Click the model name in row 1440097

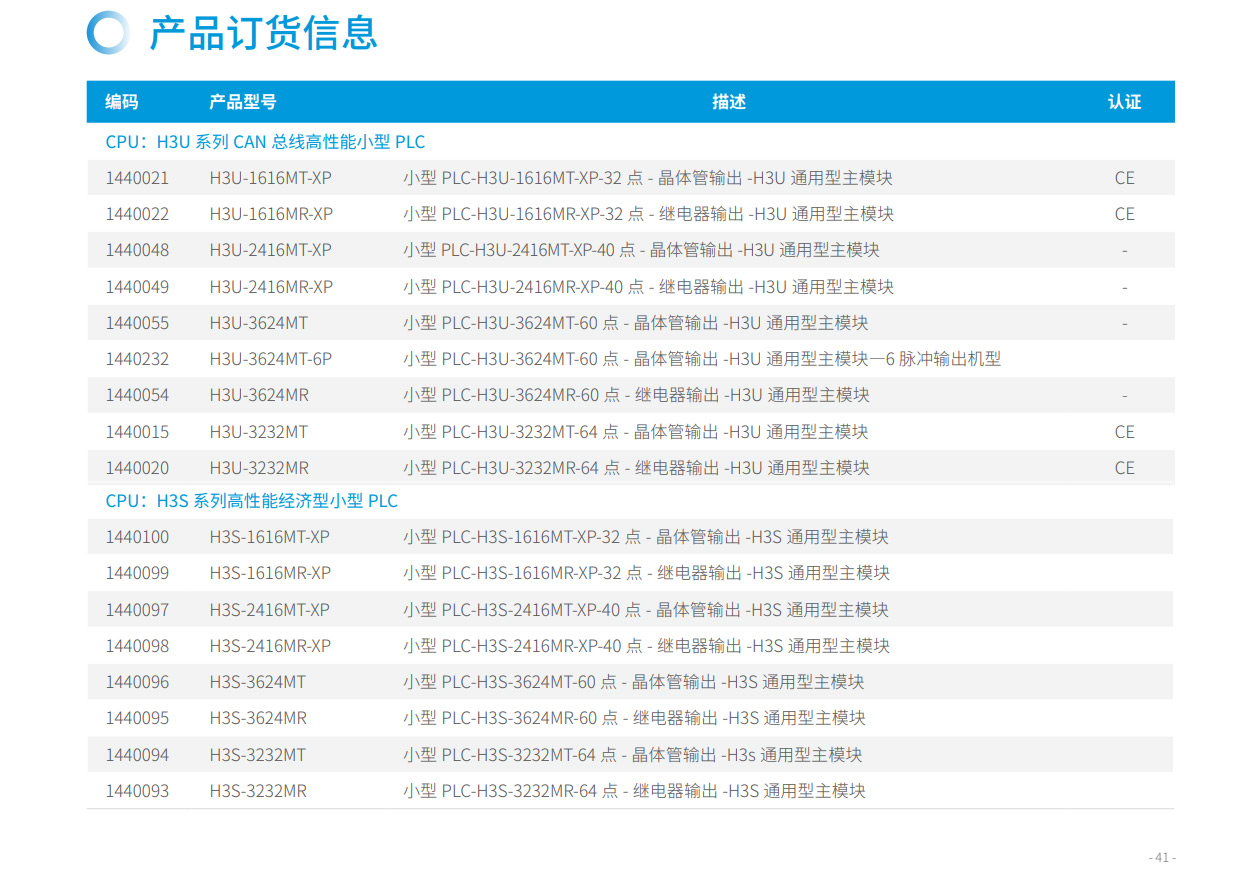(x=269, y=610)
